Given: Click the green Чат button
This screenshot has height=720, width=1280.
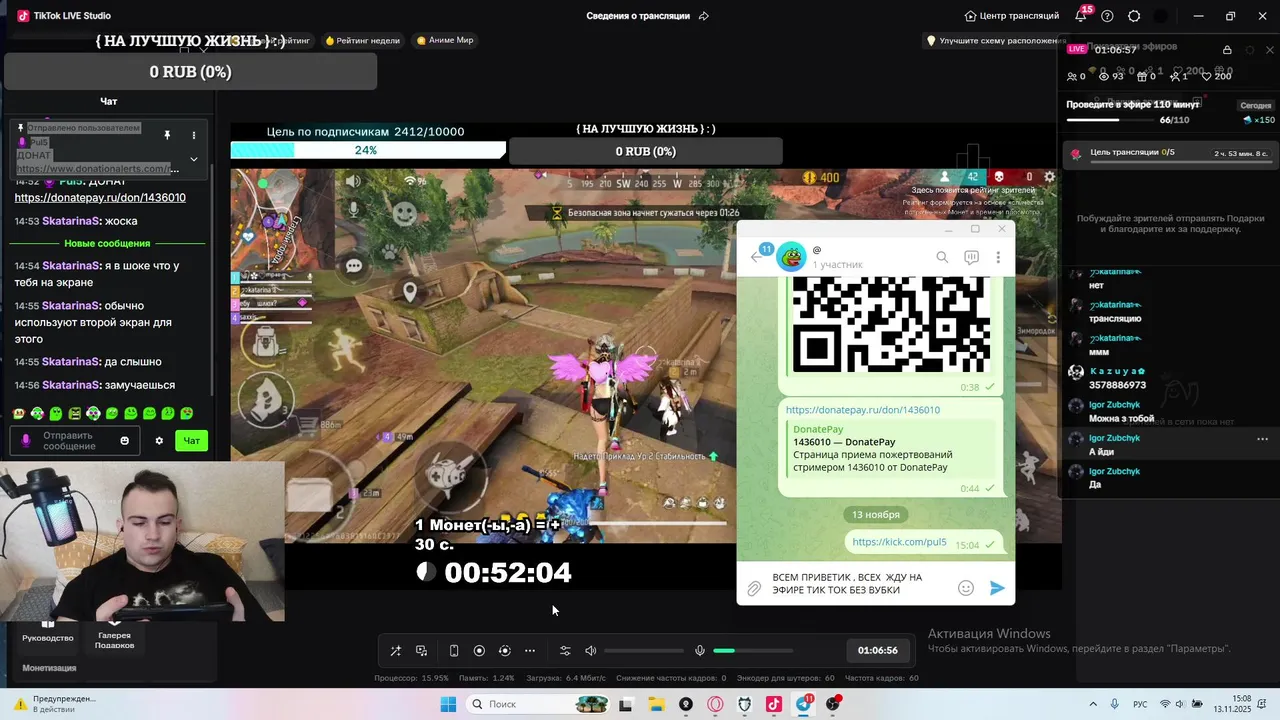Looking at the screenshot, I should pyautogui.click(x=191, y=440).
